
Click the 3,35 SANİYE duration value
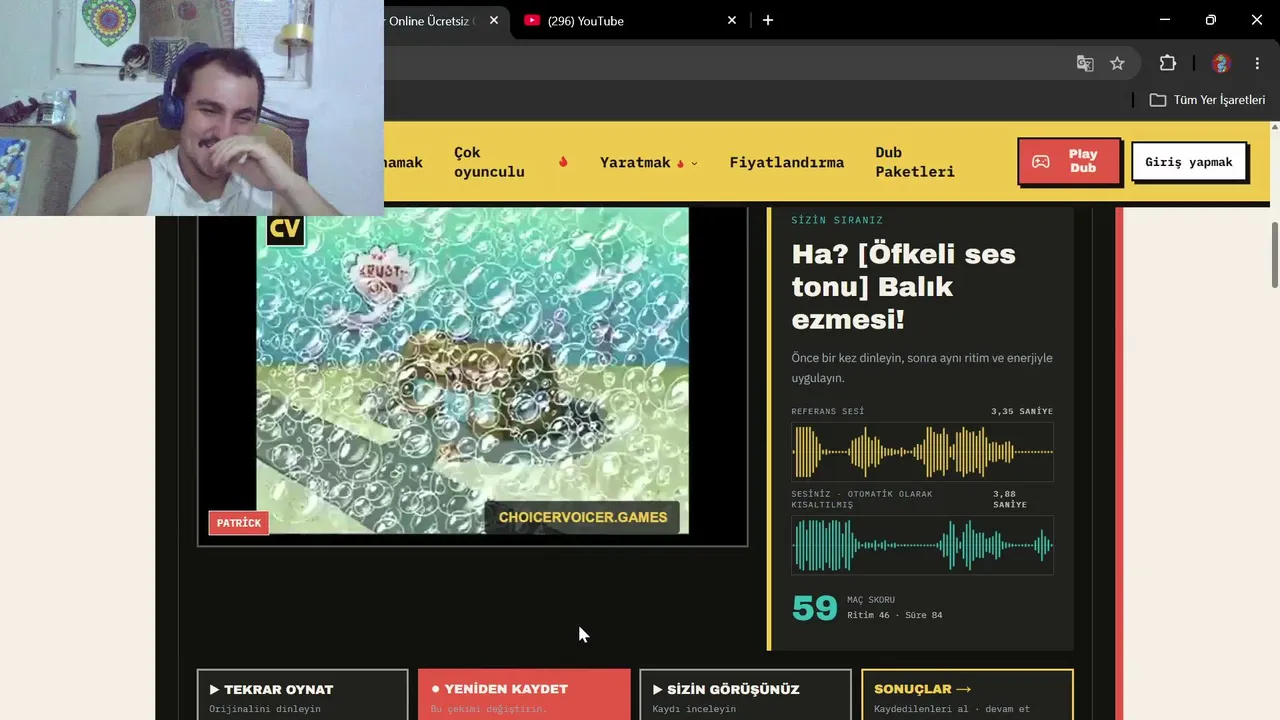coord(1022,411)
